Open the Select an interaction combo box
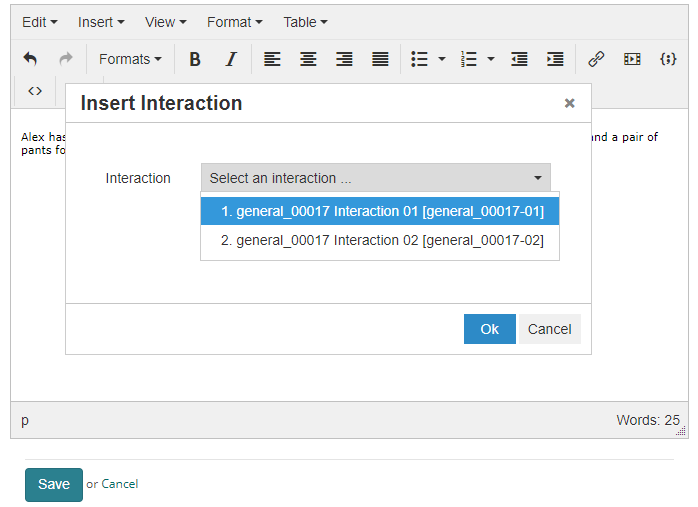This screenshot has width=698, height=507. click(x=375, y=178)
